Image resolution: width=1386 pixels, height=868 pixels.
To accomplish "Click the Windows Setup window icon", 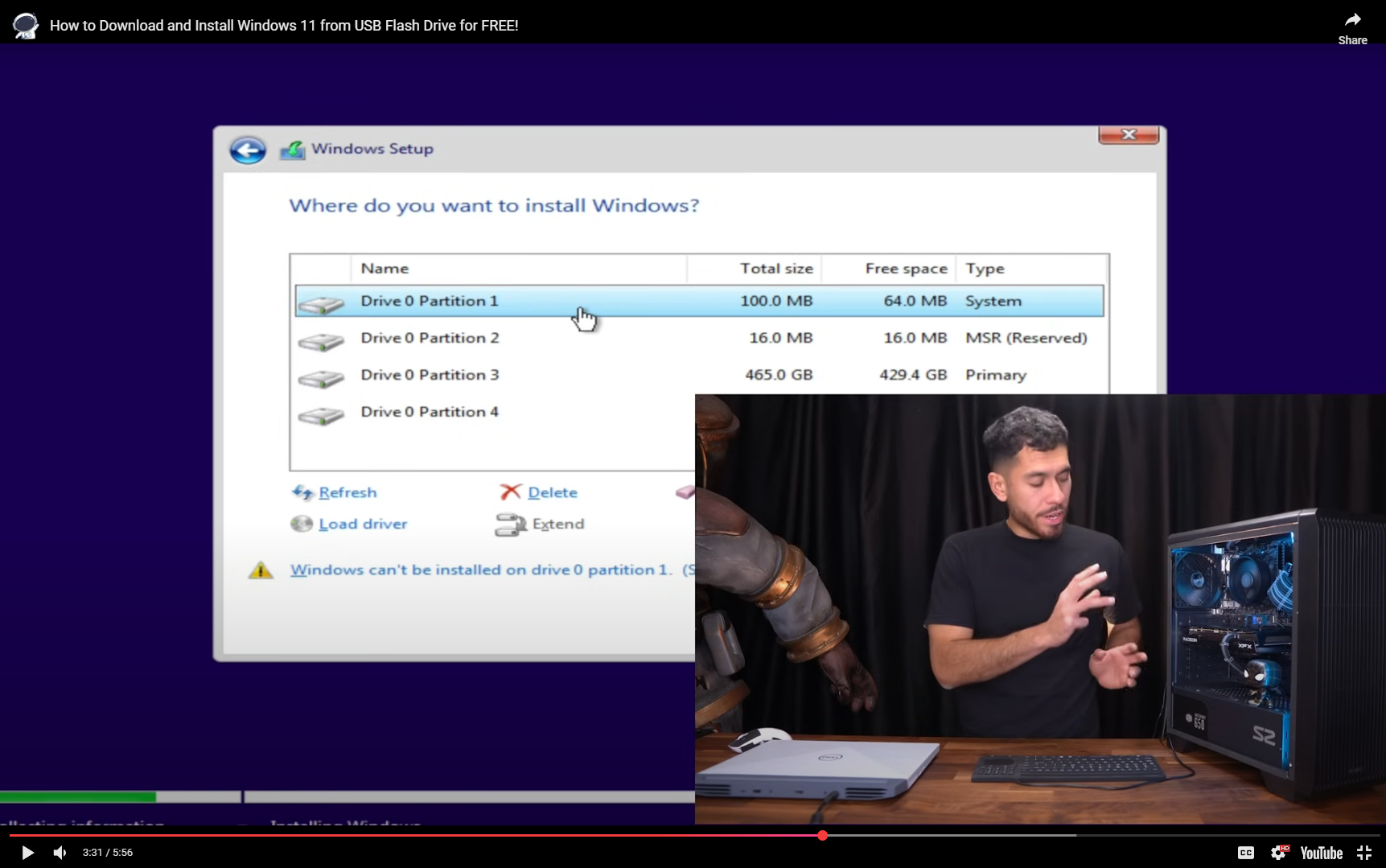I will pos(292,150).
